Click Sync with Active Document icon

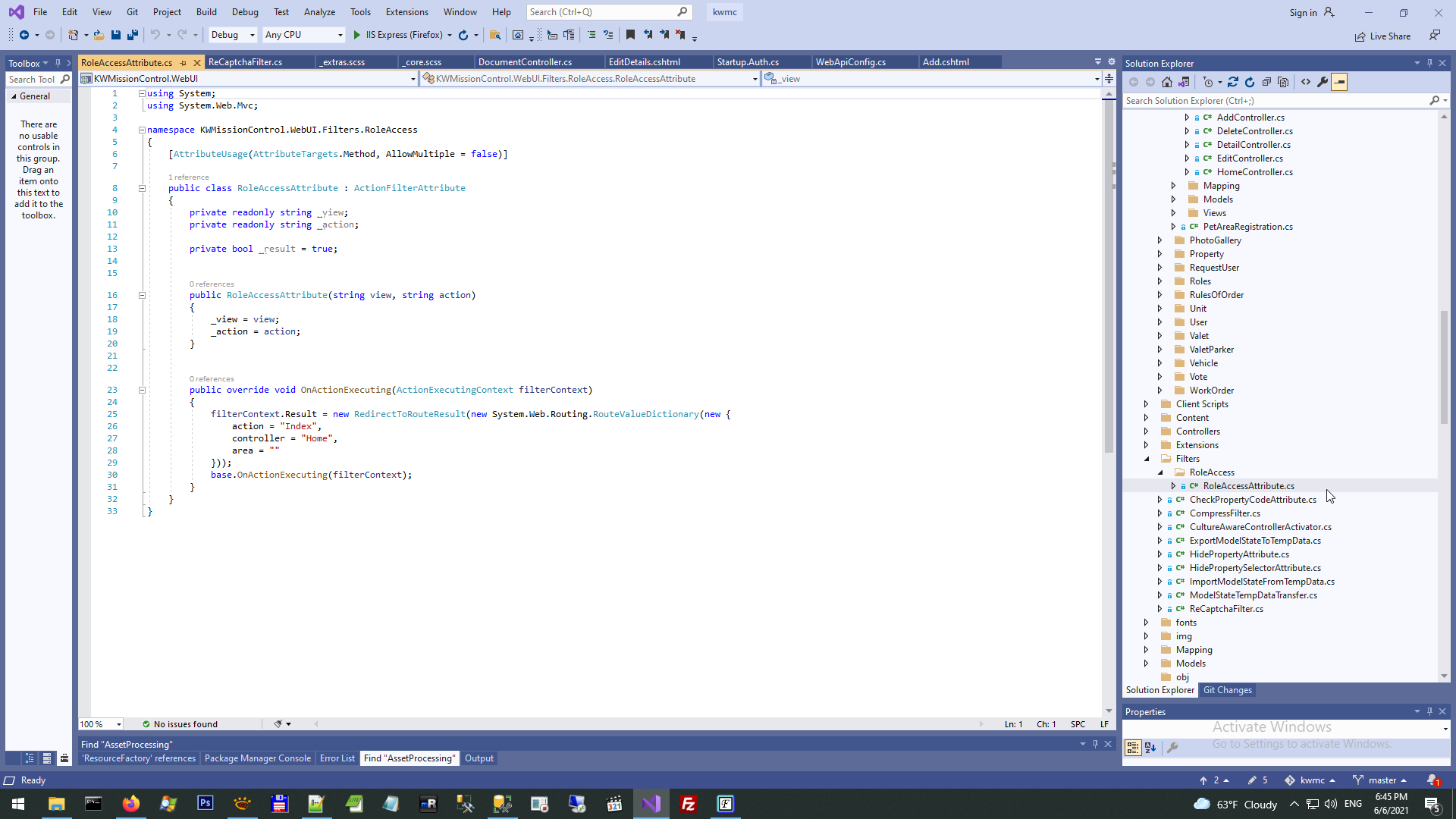click(x=1233, y=82)
